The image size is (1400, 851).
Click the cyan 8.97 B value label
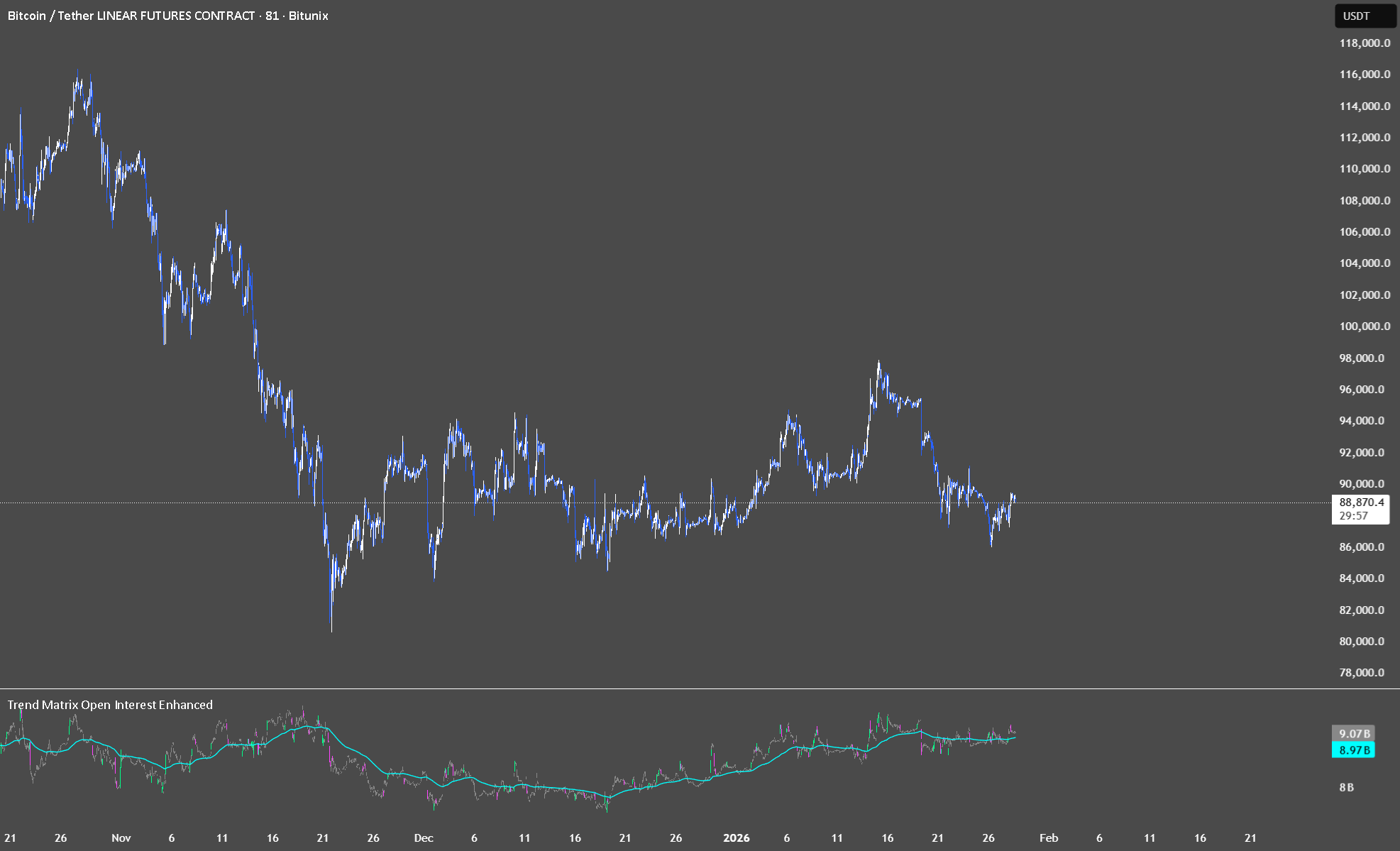coord(1353,750)
